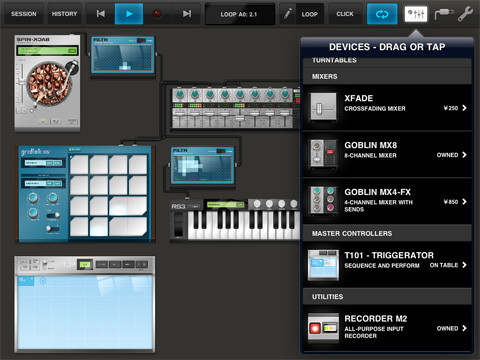Tap the RECORDER M2 thumbnail

pos(323,328)
